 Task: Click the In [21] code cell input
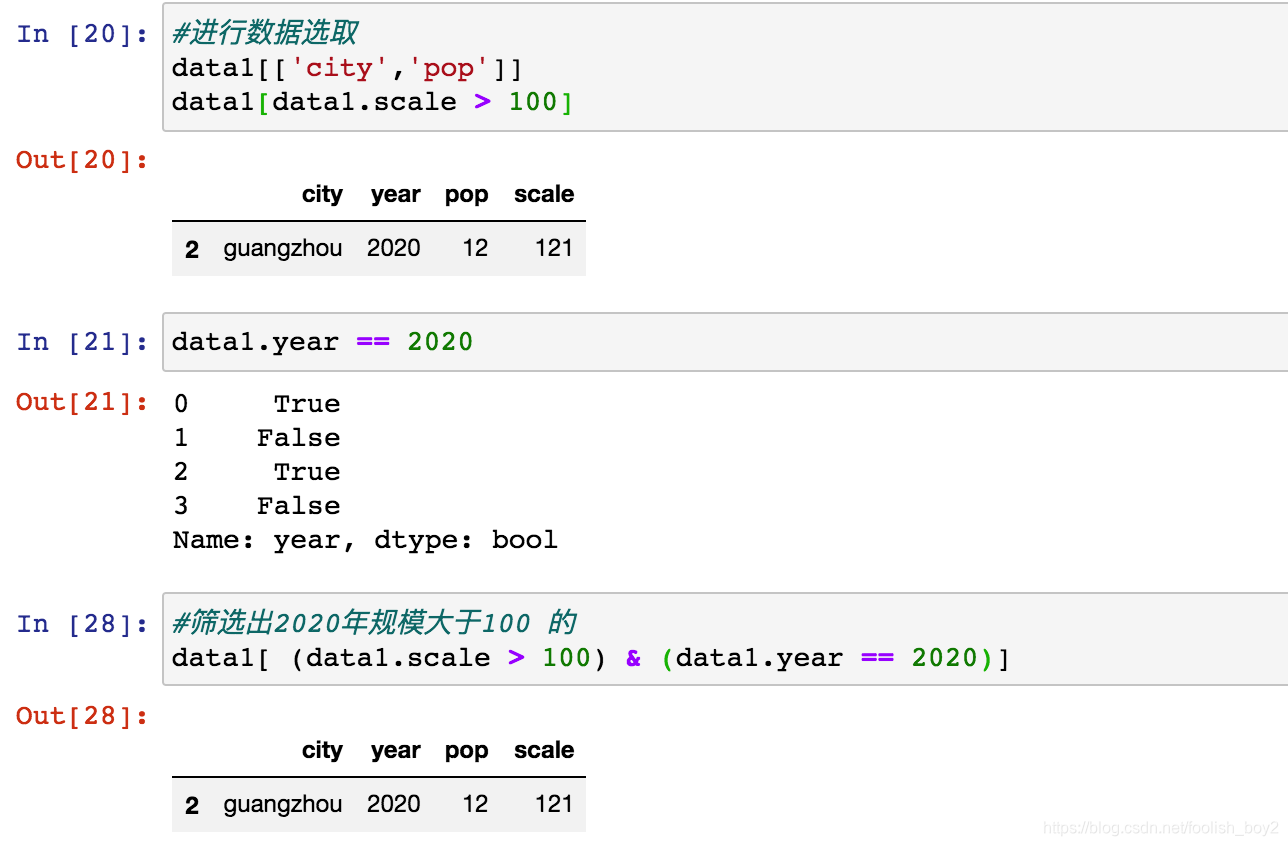coord(725,342)
